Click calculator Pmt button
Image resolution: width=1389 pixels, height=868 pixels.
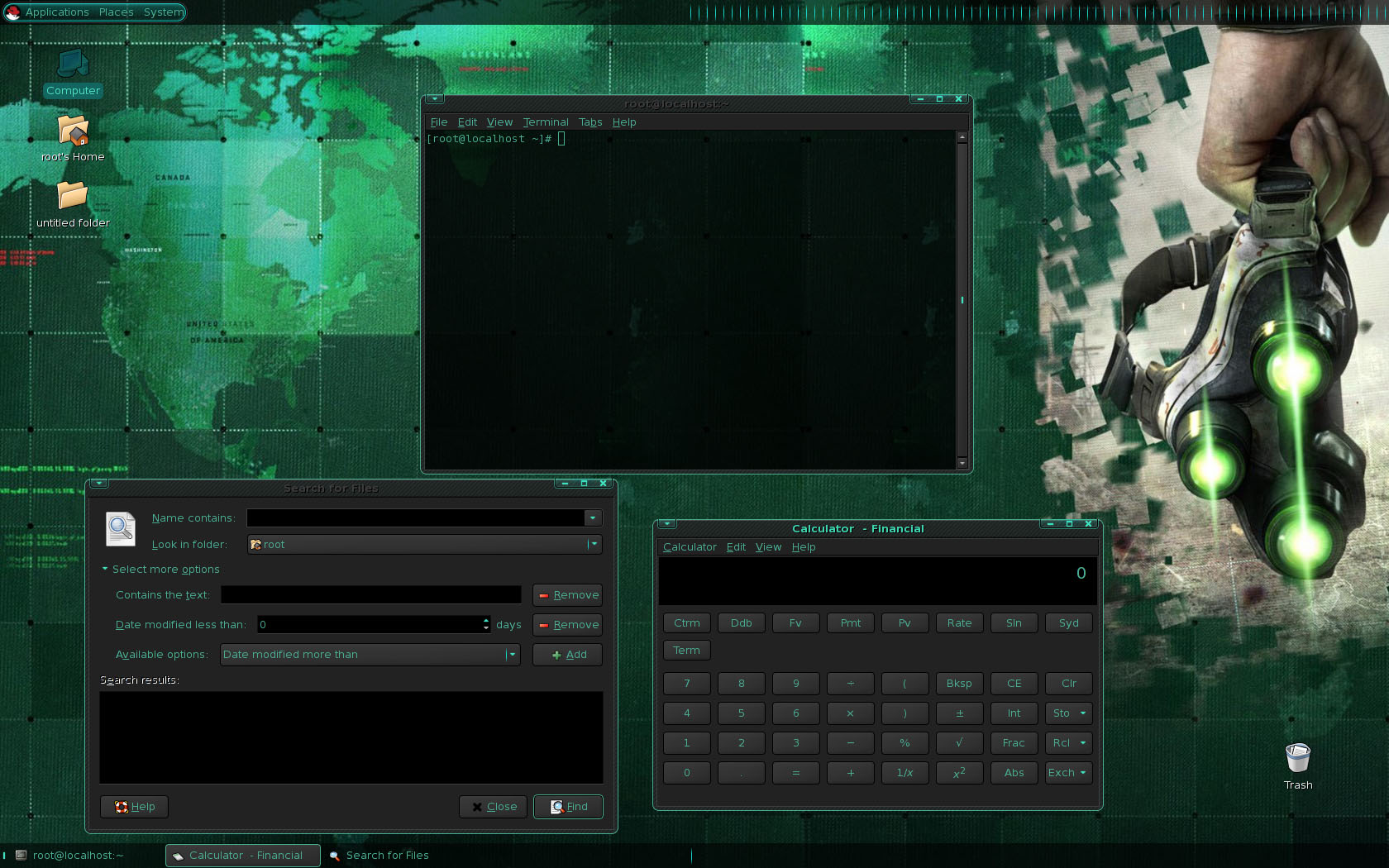(850, 623)
